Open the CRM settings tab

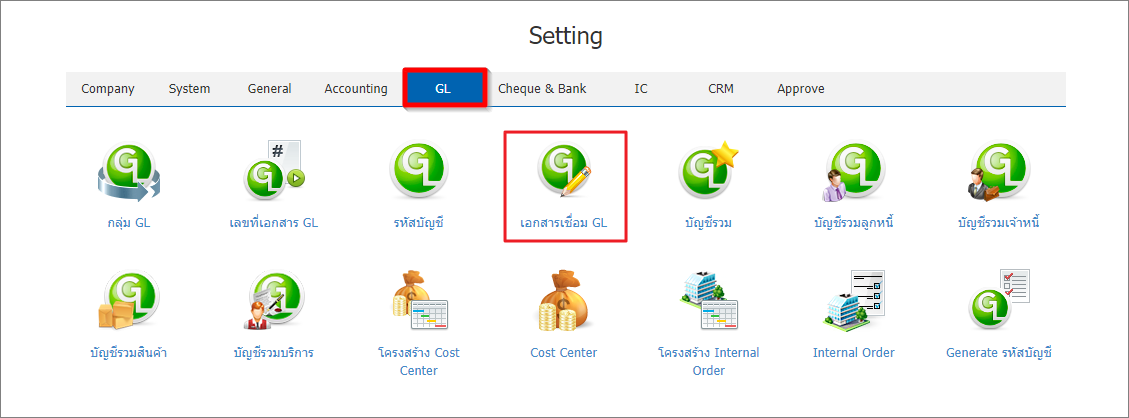tap(721, 89)
